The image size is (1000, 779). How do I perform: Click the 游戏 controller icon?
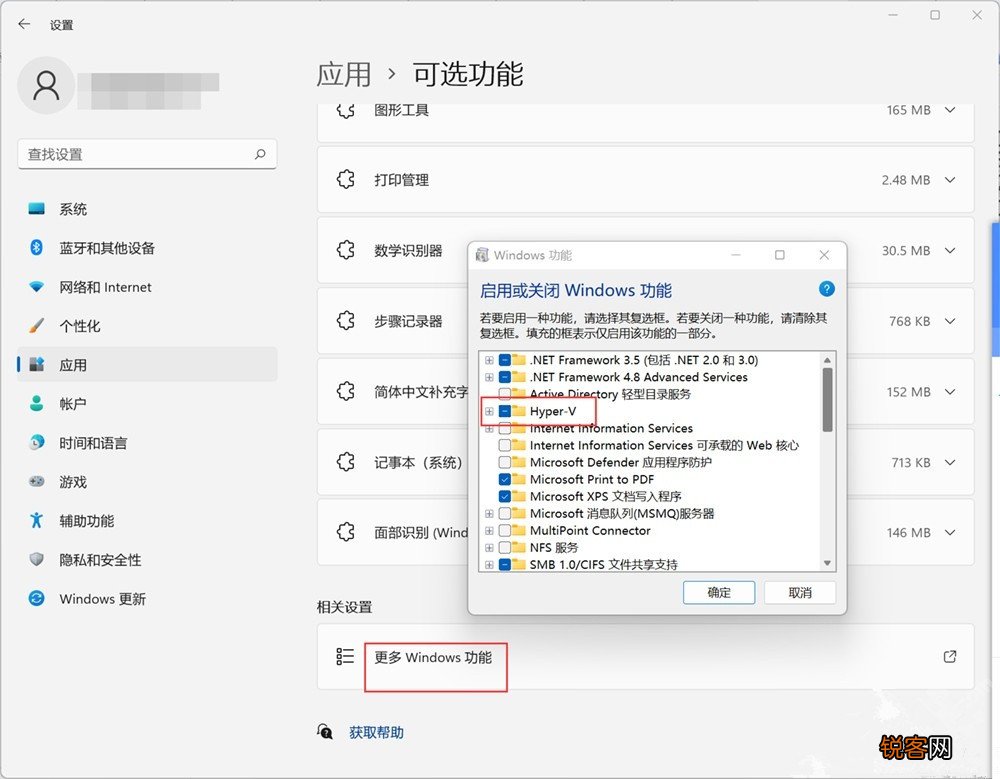[37, 481]
